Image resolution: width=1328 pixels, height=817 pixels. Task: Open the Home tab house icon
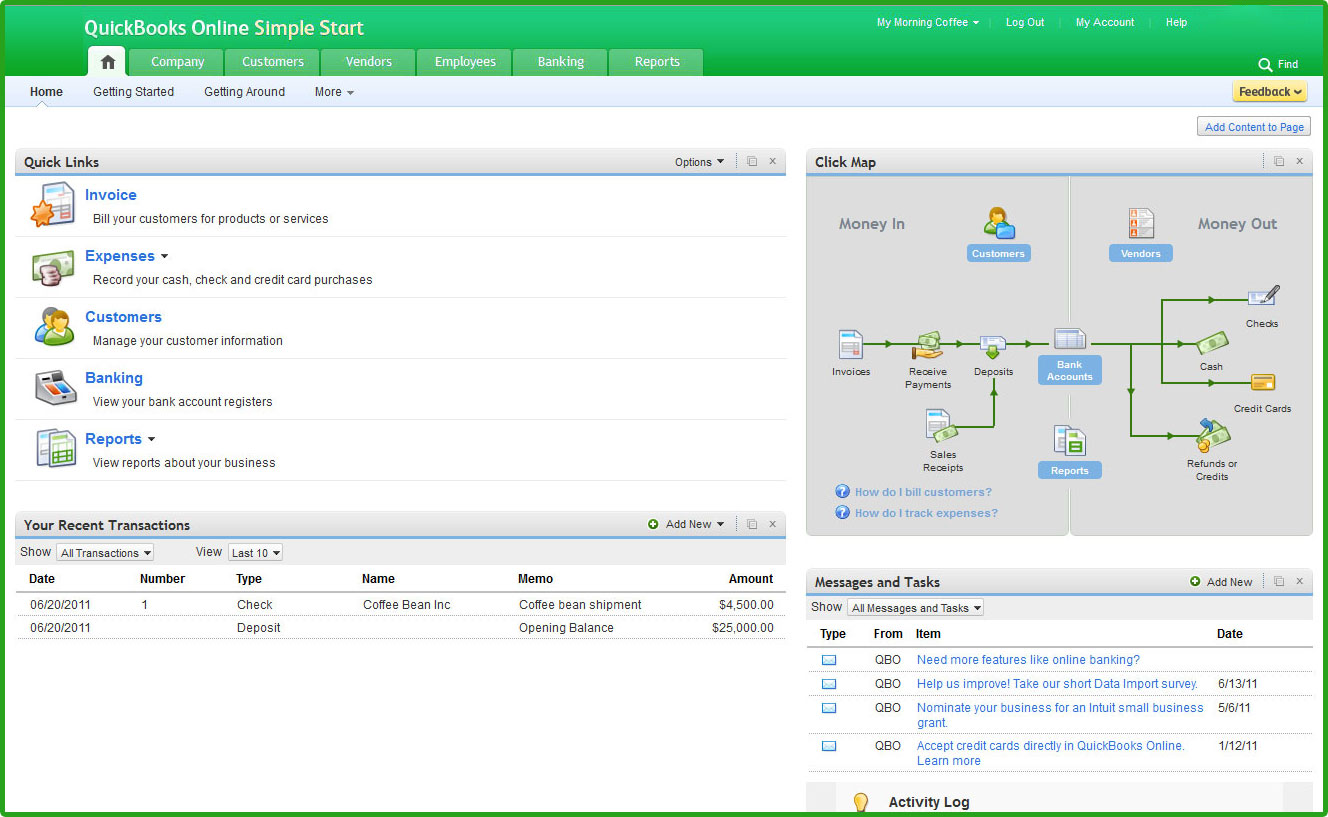tap(108, 61)
